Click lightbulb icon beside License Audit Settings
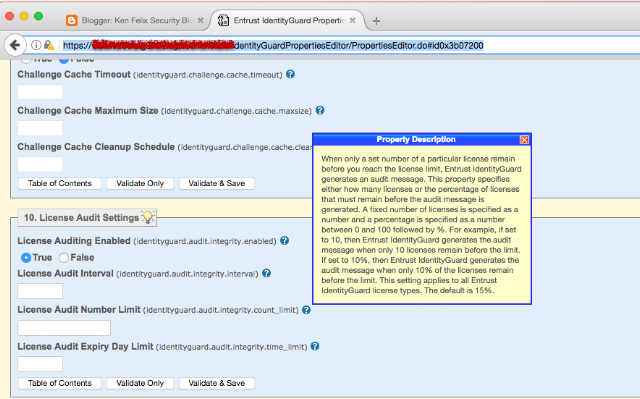This screenshot has height=399, width=640. click(x=148, y=217)
